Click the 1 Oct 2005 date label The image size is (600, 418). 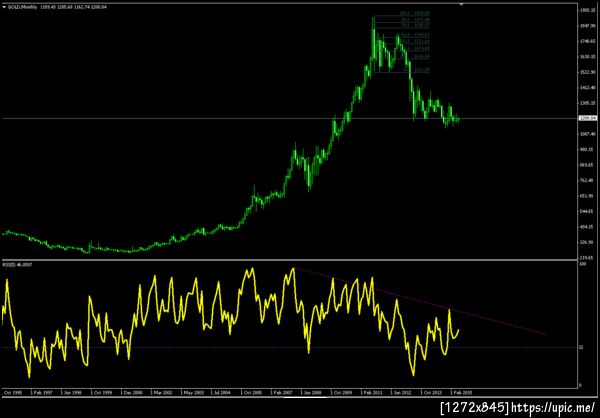pos(252,392)
